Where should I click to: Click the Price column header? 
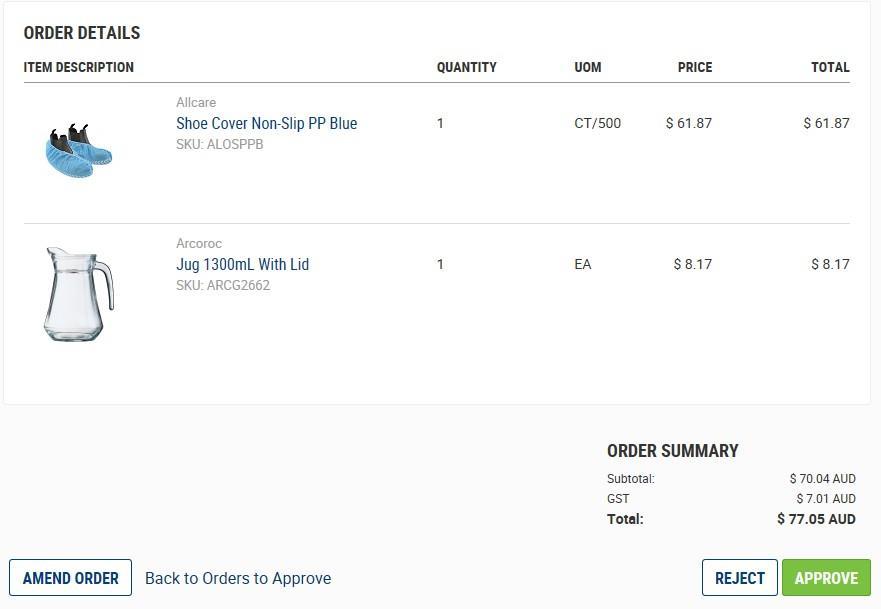[x=695, y=67]
